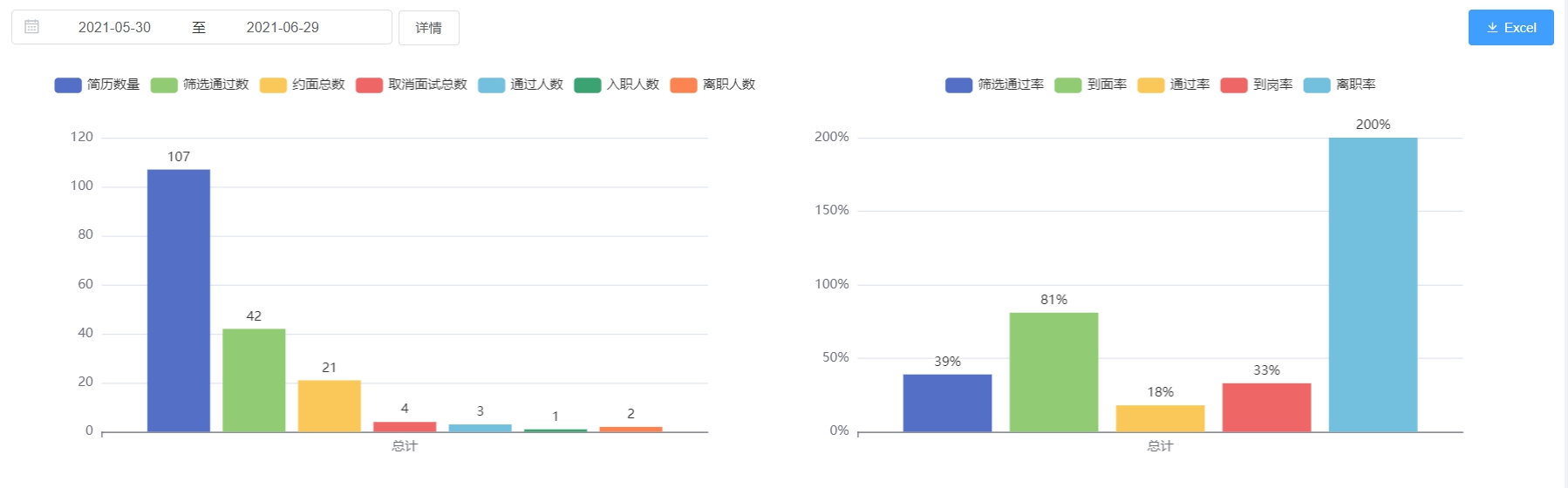
Task: Click the start date 2021-05-30 field
Action: (114, 28)
